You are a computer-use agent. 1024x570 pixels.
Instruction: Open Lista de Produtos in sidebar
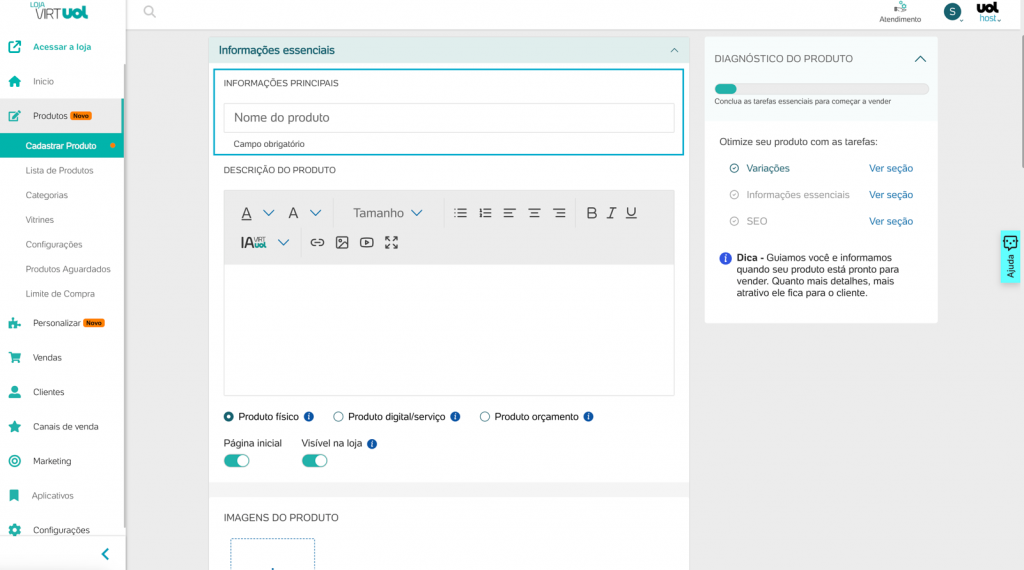pos(59,170)
